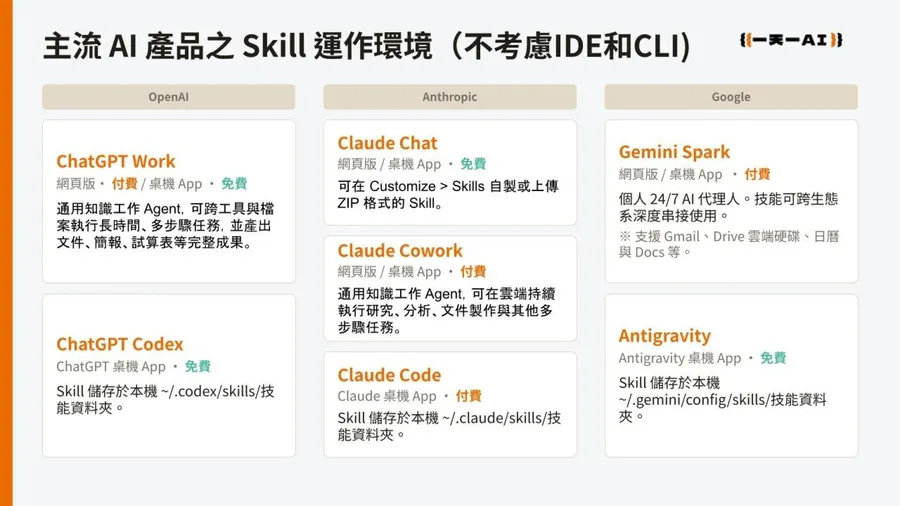900x506 pixels.
Task: Open the Claude Code card title
Action: click(x=389, y=375)
